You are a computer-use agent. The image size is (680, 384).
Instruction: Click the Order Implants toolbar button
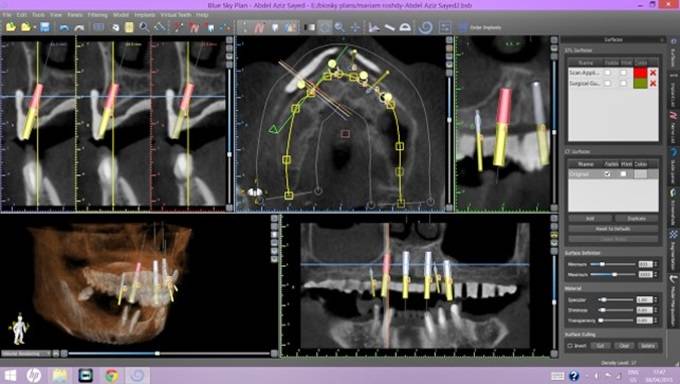480,27
